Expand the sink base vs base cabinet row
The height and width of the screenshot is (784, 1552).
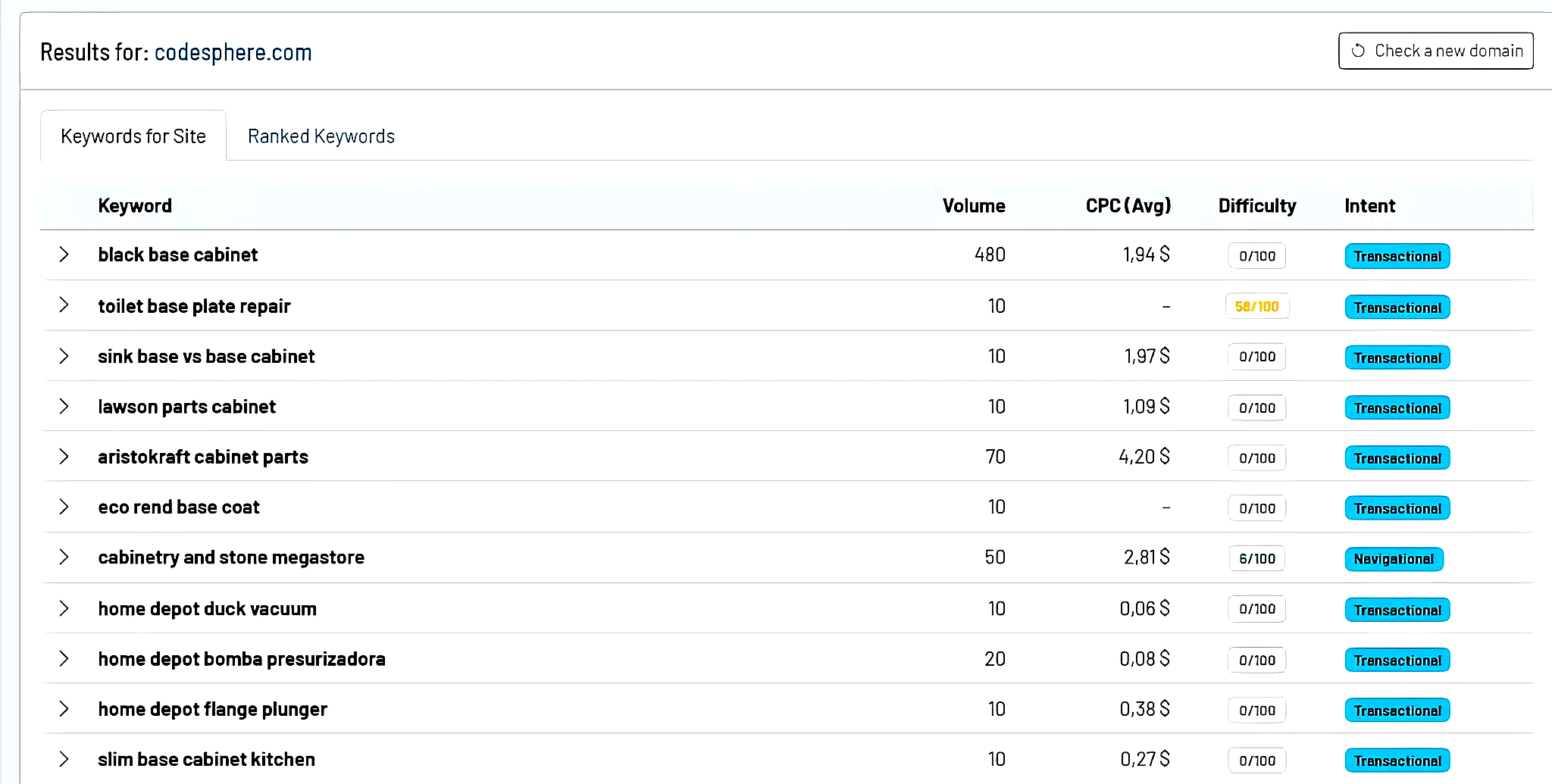tap(64, 356)
